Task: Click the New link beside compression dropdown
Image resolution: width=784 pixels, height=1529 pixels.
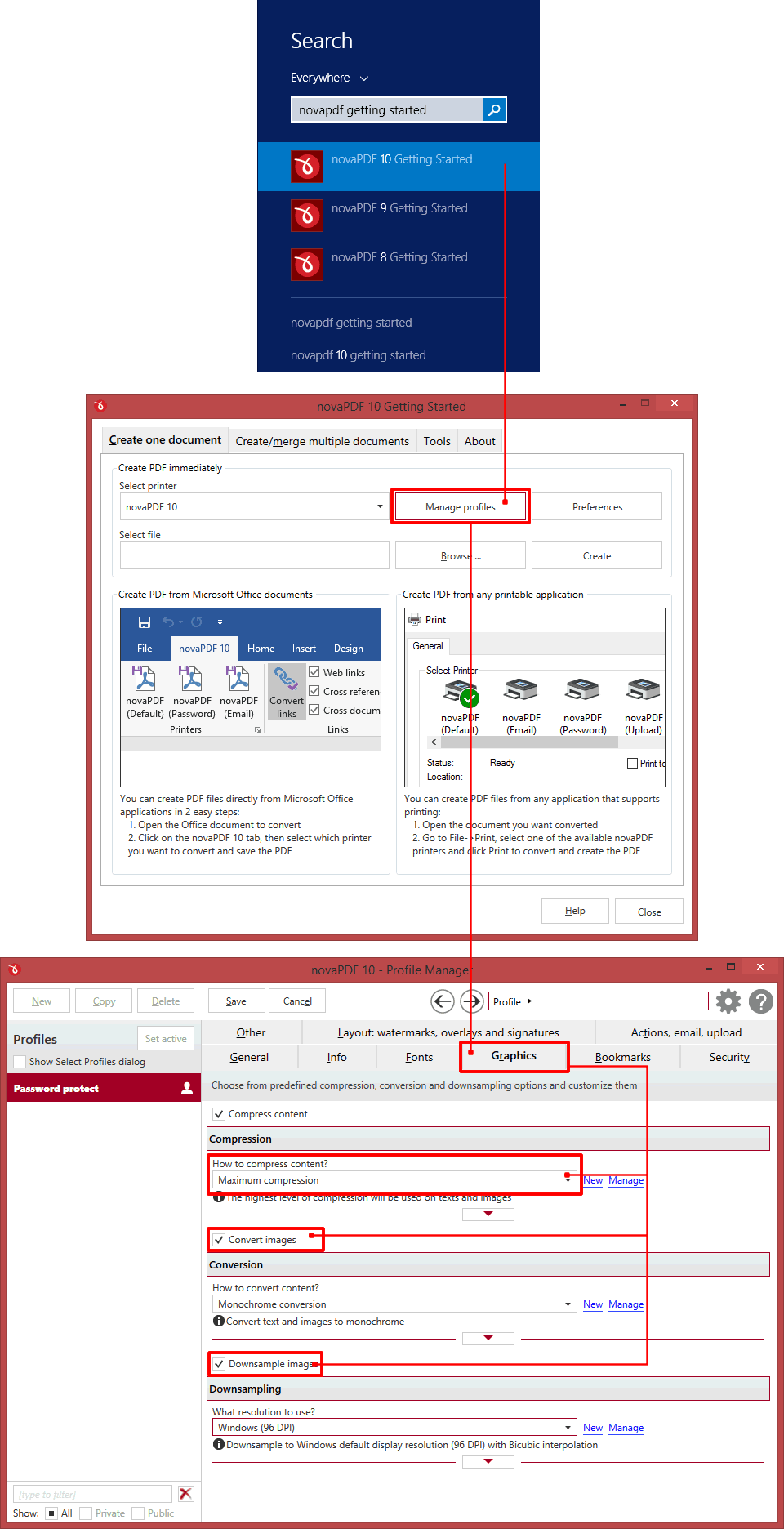Action: (x=593, y=1180)
